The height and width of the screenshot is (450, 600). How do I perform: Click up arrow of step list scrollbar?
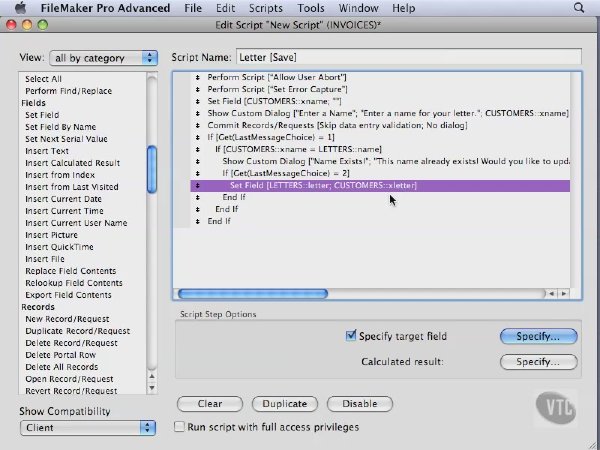[152, 377]
